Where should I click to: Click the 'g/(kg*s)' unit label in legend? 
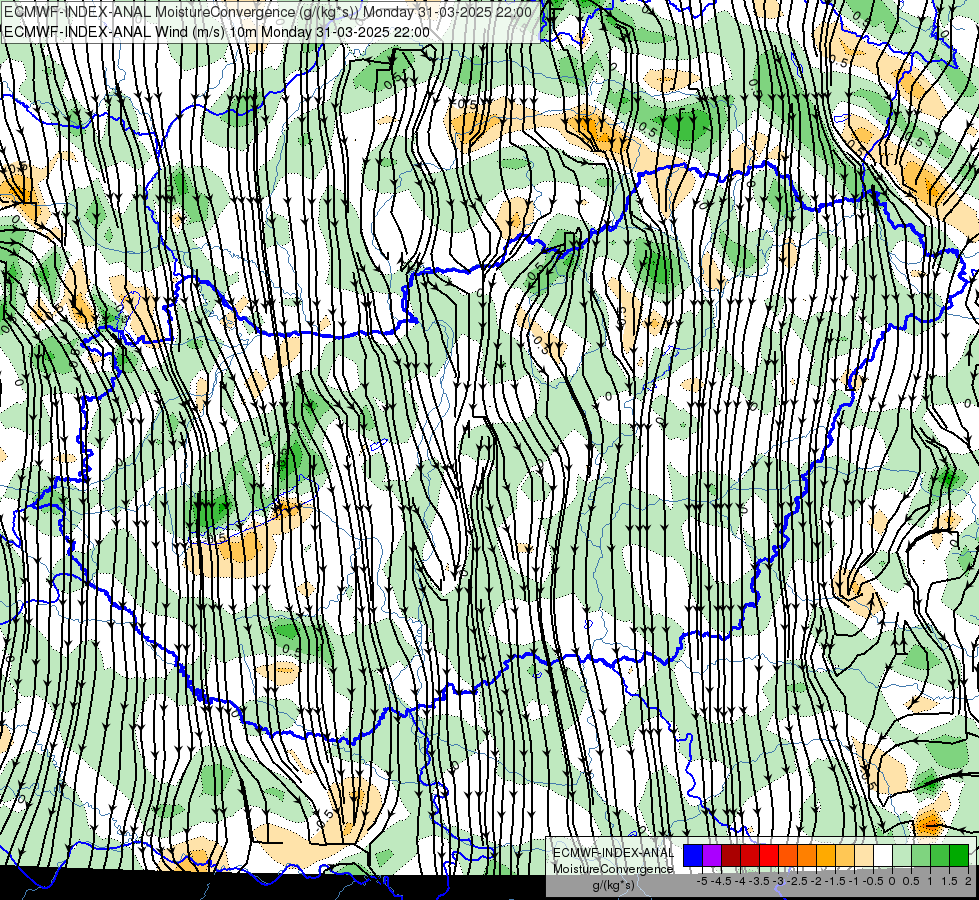click(x=614, y=886)
